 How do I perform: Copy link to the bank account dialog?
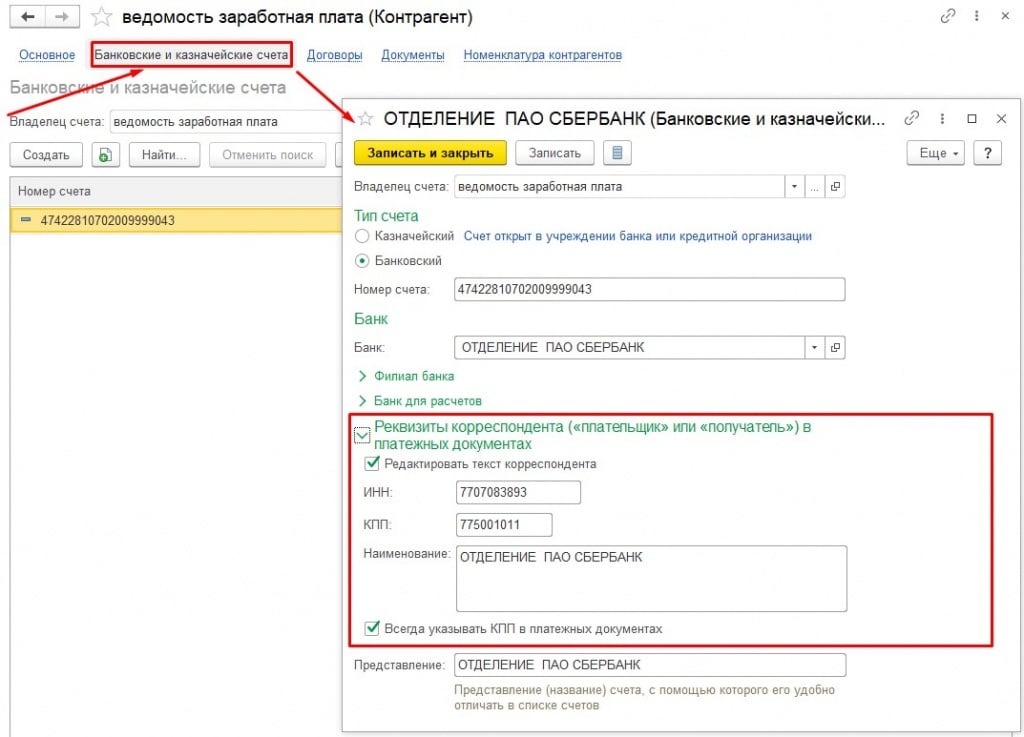point(911,118)
